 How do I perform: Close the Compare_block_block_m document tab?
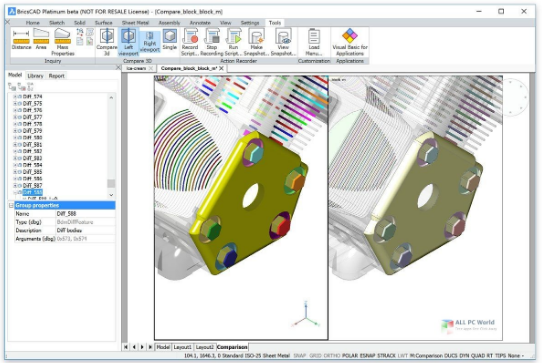click(x=221, y=68)
